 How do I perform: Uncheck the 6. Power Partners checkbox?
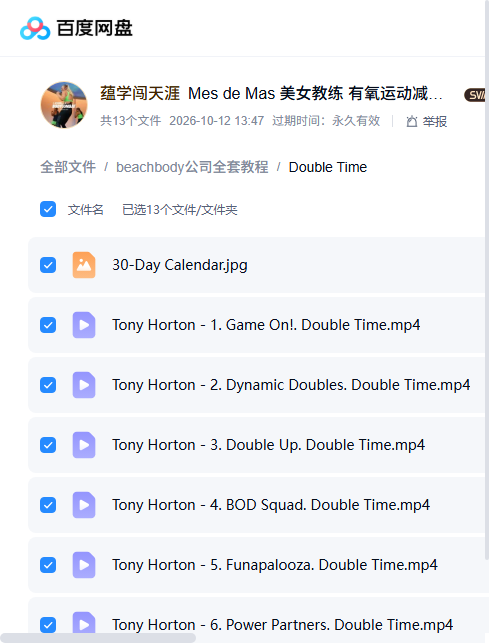coord(48,625)
